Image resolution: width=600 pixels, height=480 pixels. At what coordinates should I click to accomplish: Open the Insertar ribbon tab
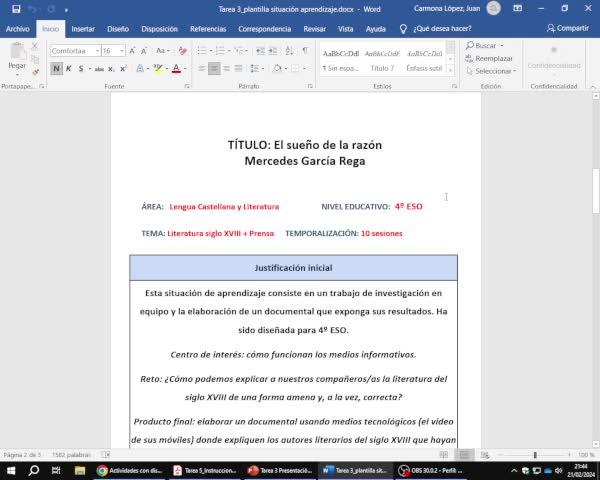83,29
